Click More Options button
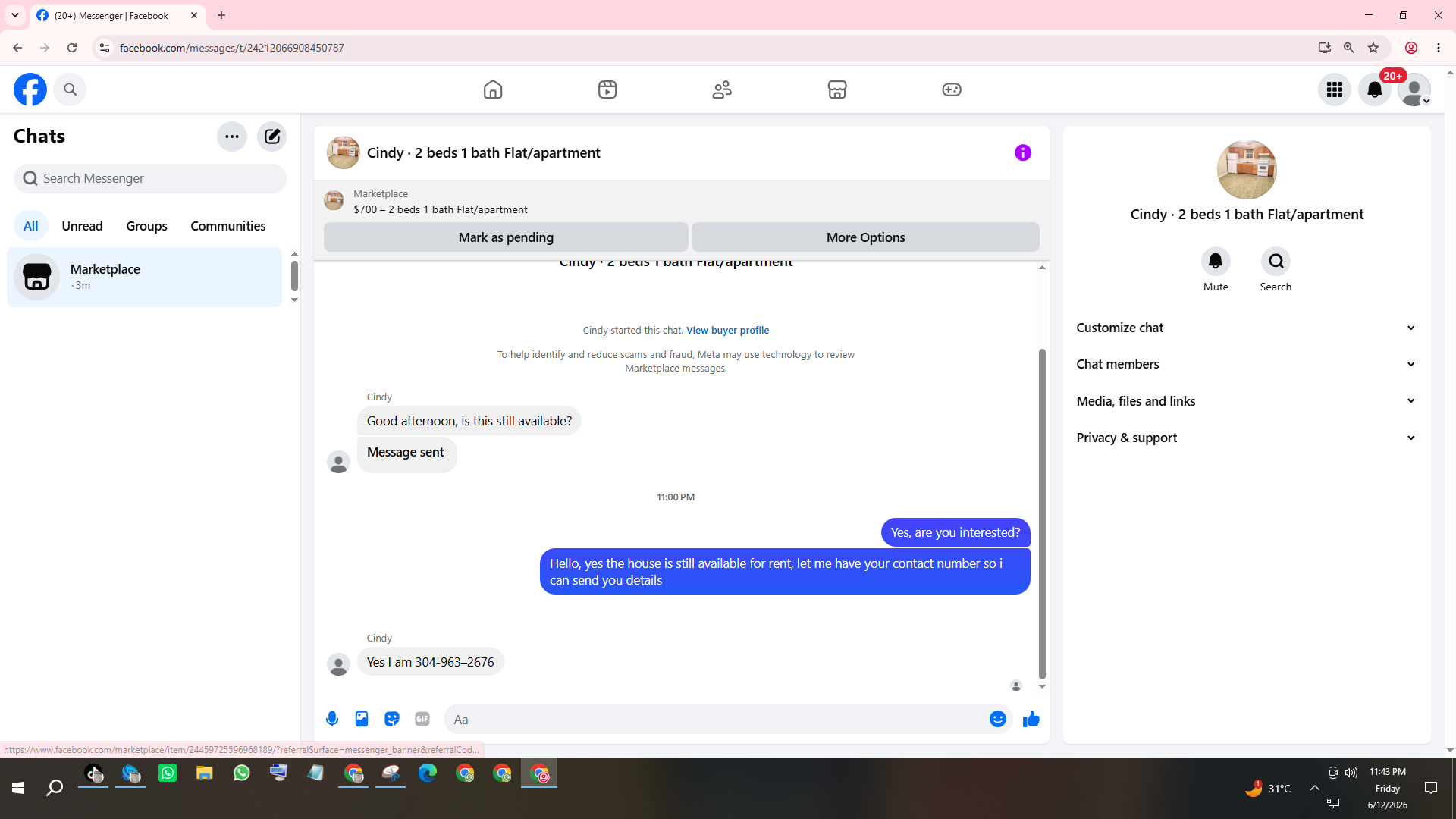The image size is (1456, 819). click(865, 237)
